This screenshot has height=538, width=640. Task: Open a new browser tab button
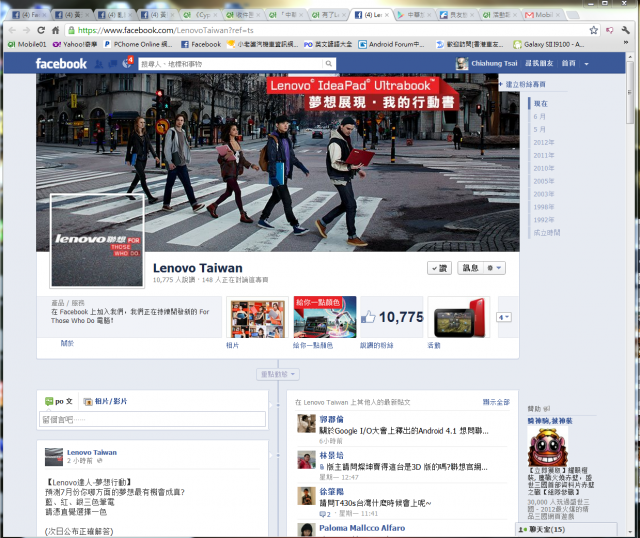click(x=573, y=15)
